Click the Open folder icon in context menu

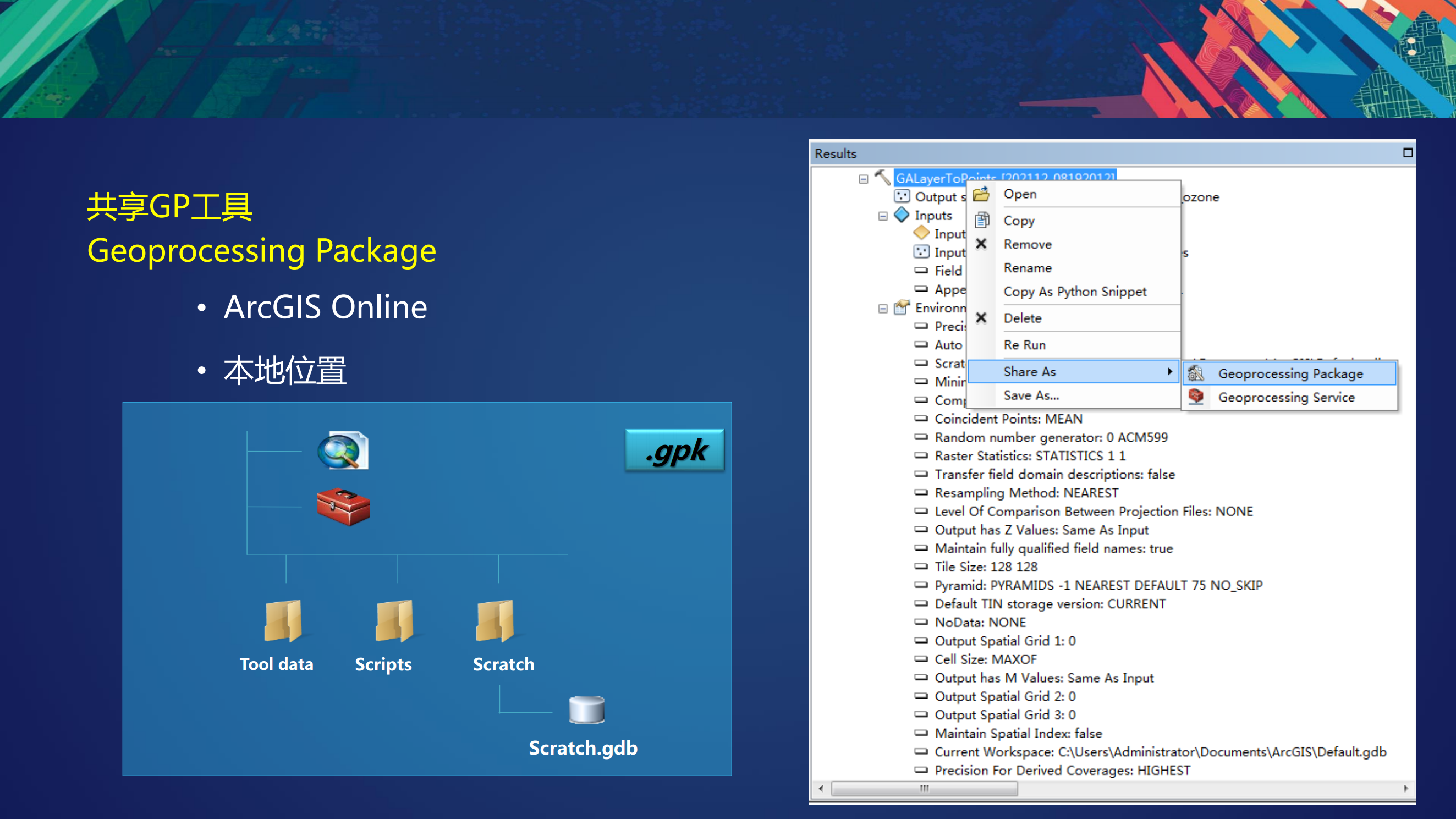click(981, 194)
